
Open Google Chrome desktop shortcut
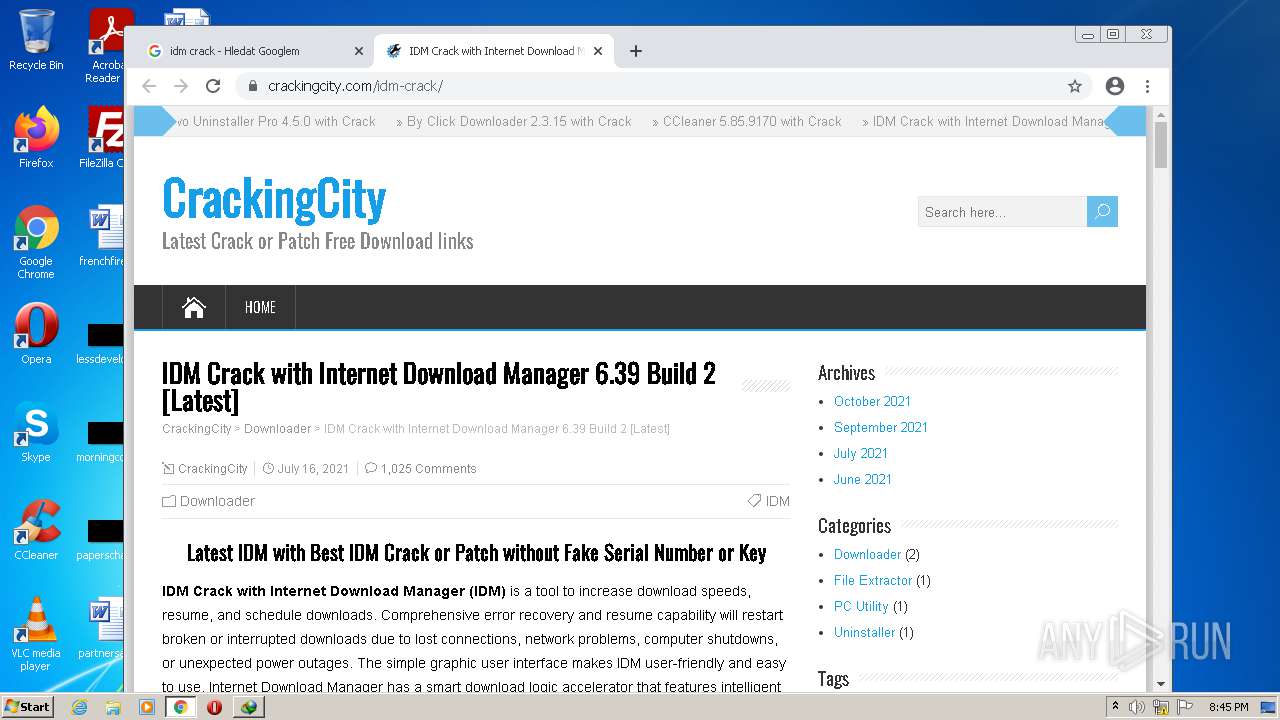pos(36,242)
